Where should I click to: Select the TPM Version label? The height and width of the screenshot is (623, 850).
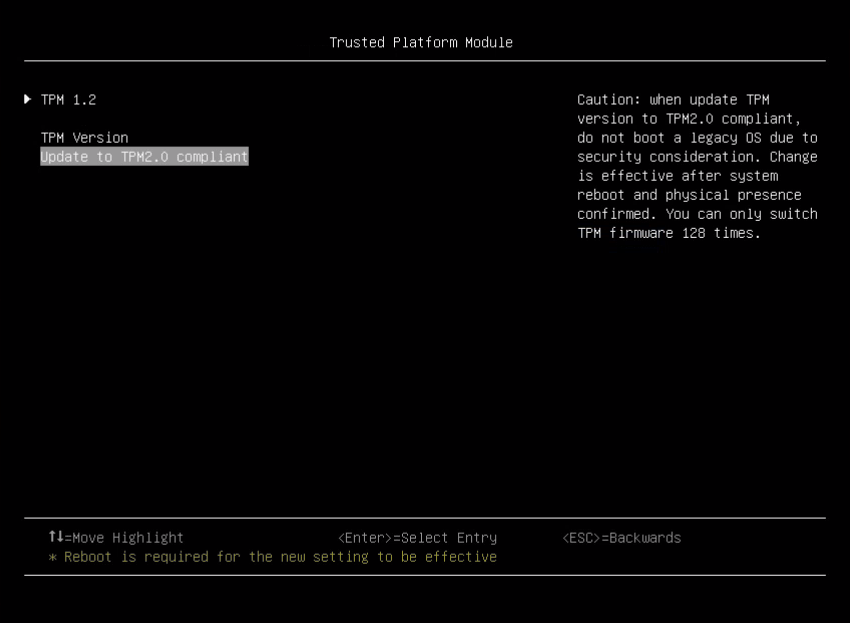(x=85, y=138)
